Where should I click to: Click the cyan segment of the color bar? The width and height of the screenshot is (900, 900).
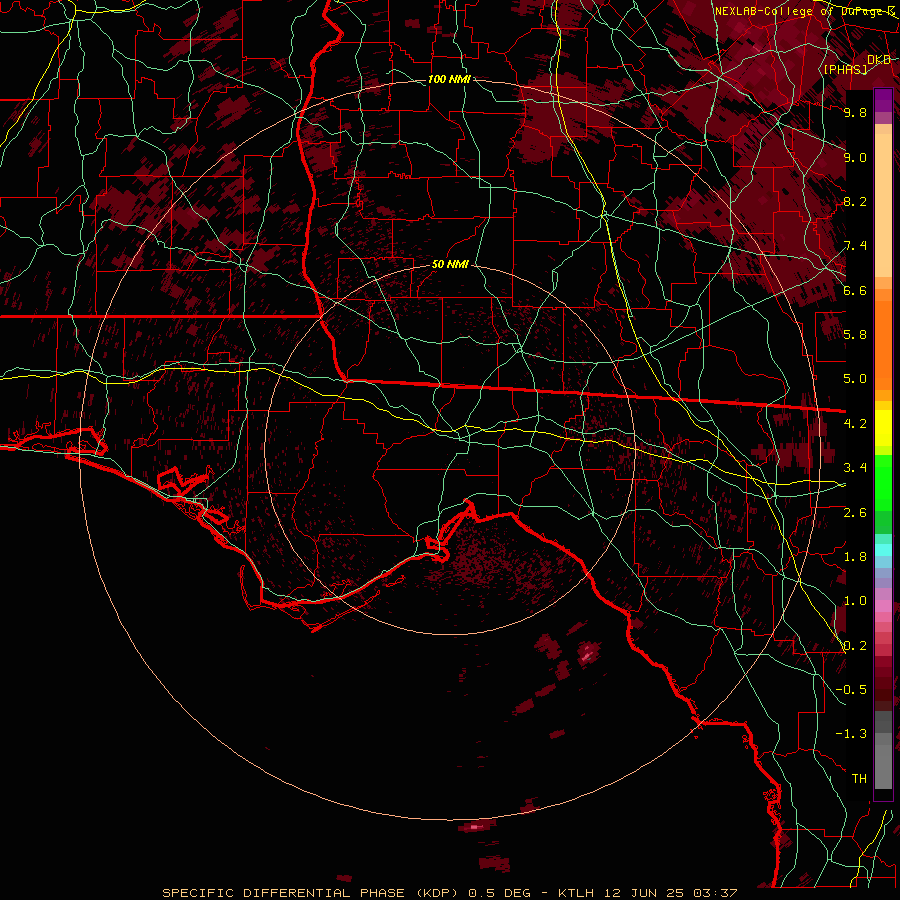883,550
